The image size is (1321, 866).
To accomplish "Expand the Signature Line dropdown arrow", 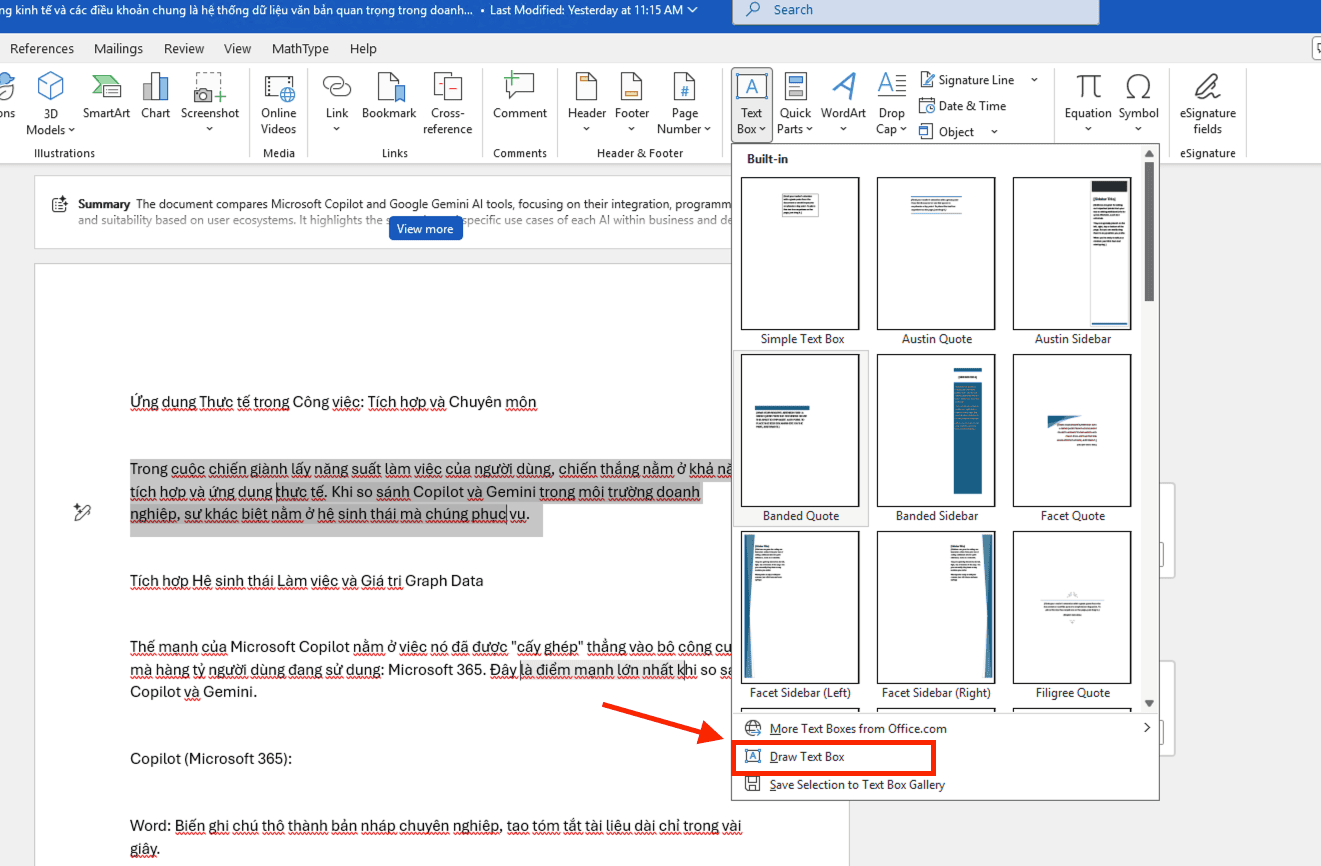I will coord(1034,80).
